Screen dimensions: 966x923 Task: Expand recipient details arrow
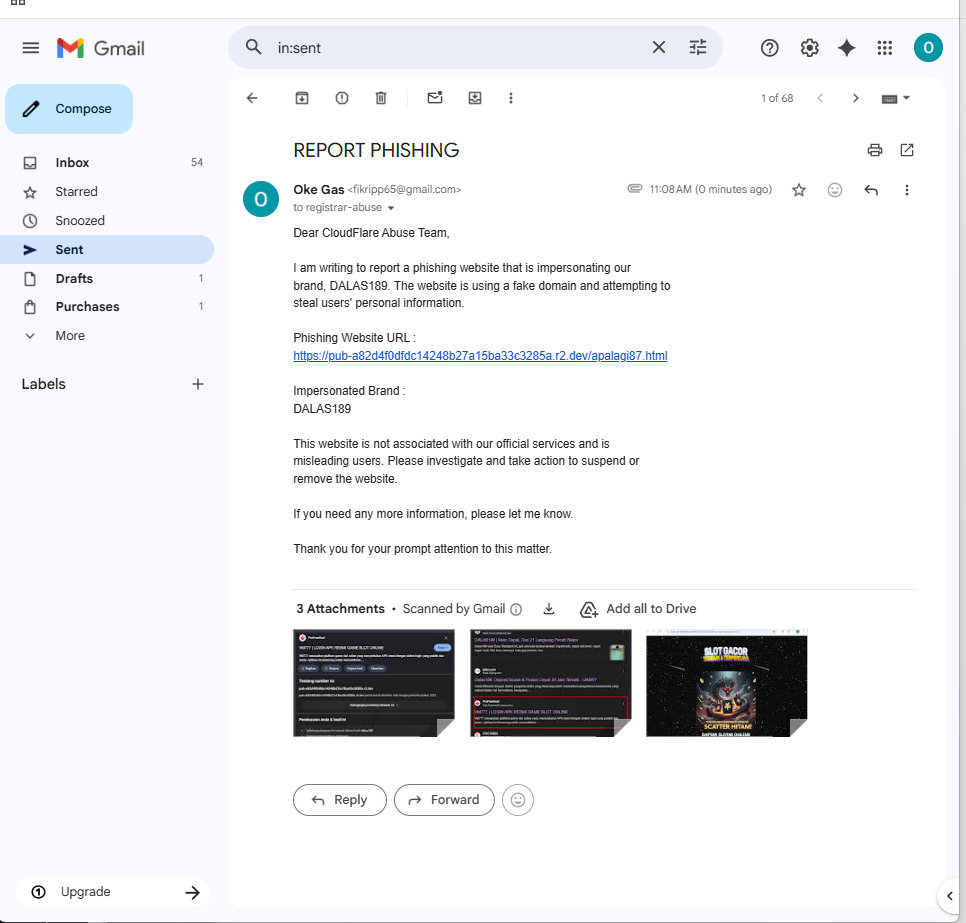click(x=391, y=208)
